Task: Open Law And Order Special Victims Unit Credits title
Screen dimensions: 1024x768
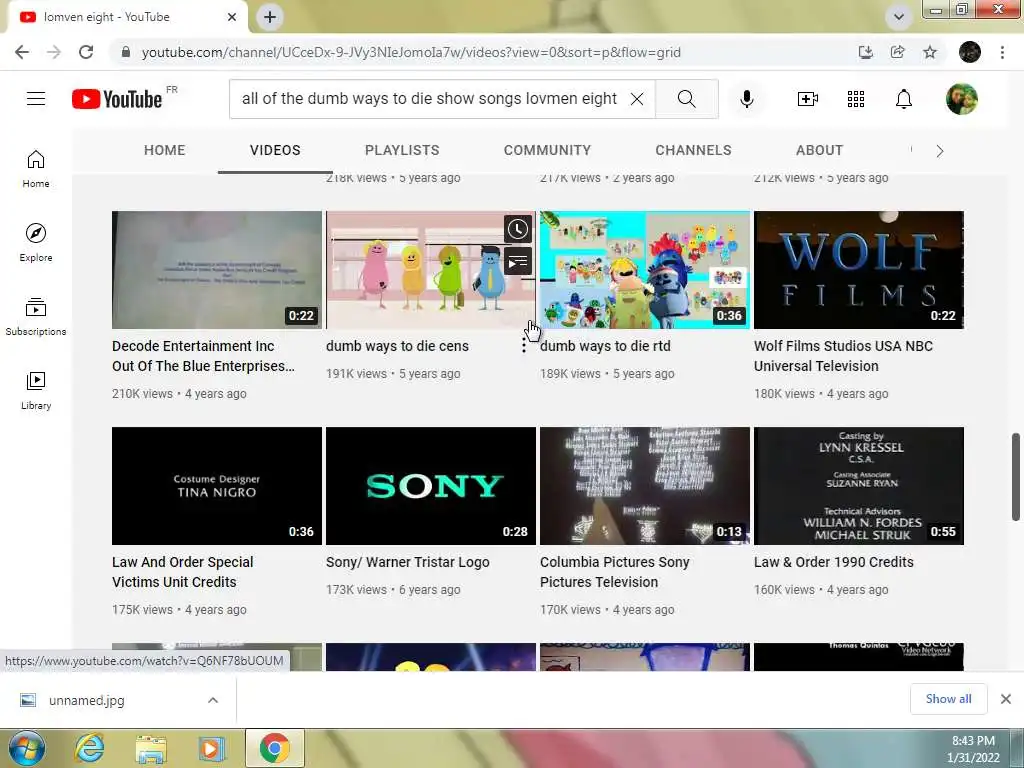Action: tap(182, 572)
